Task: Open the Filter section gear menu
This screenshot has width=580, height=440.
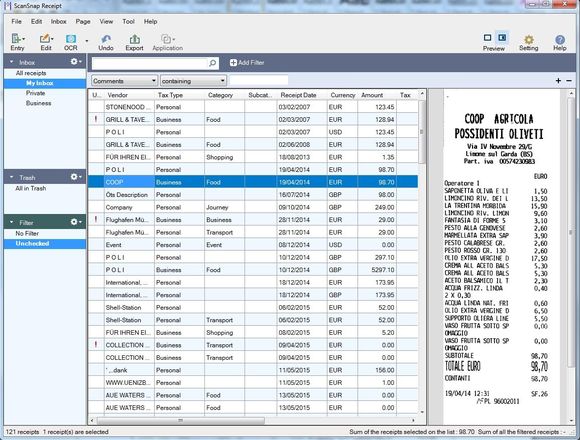Action: (x=75, y=221)
